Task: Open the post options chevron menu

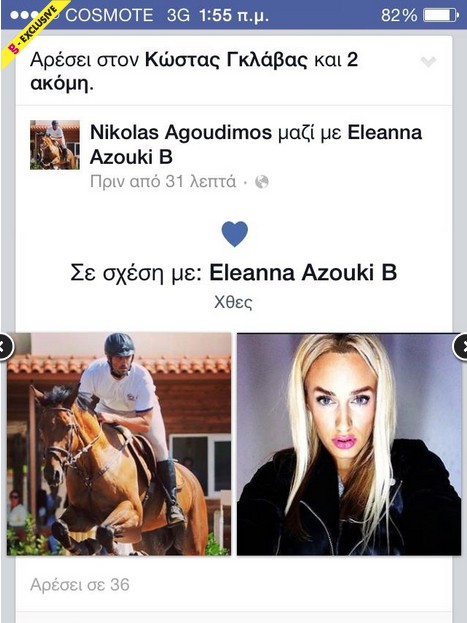Action: (x=428, y=62)
